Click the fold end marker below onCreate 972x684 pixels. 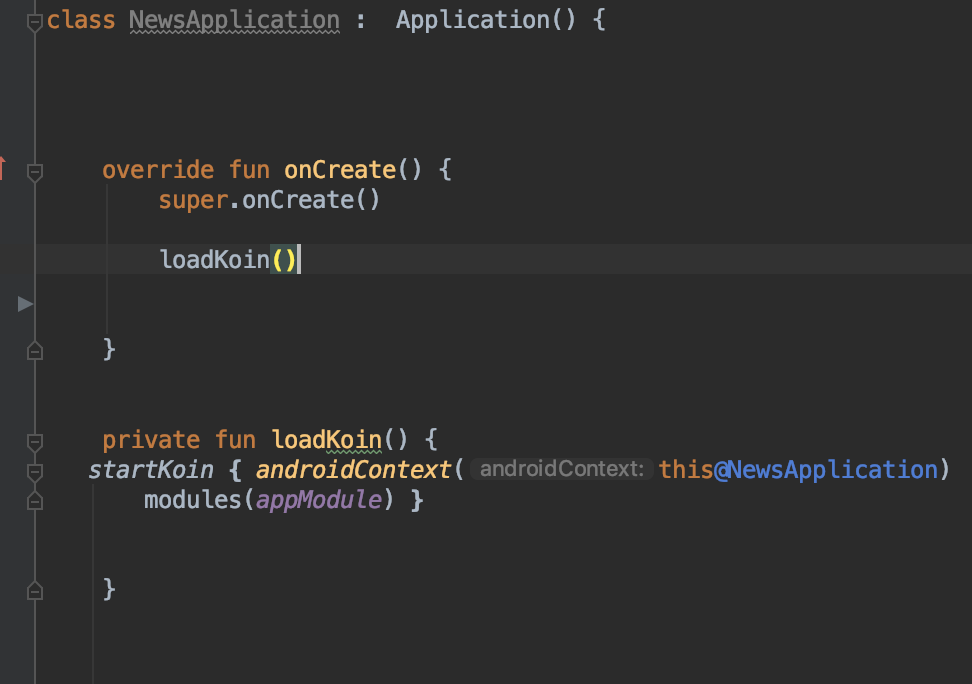35,351
